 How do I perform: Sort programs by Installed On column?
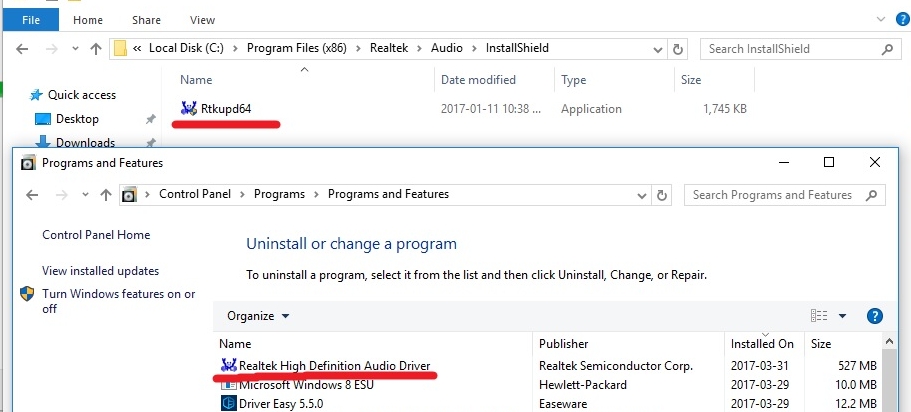(x=762, y=344)
